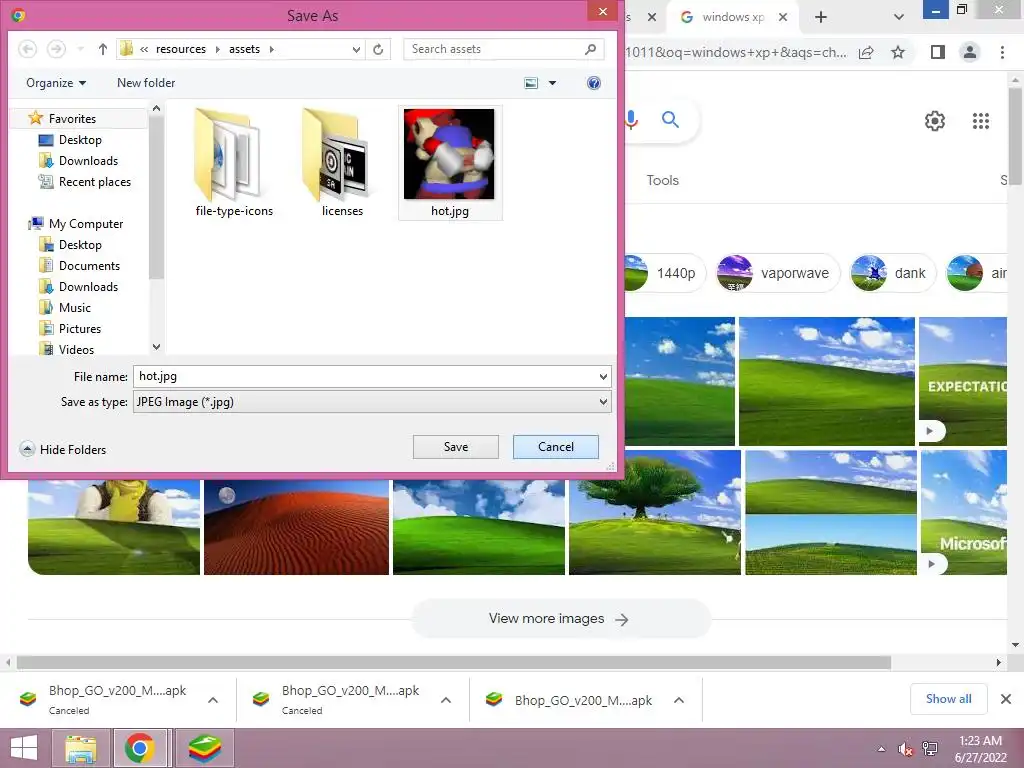The height and width of the screenshot is (768, 1024).
Task: Start Google voice search microphone
Action: [x=631, y=120]
